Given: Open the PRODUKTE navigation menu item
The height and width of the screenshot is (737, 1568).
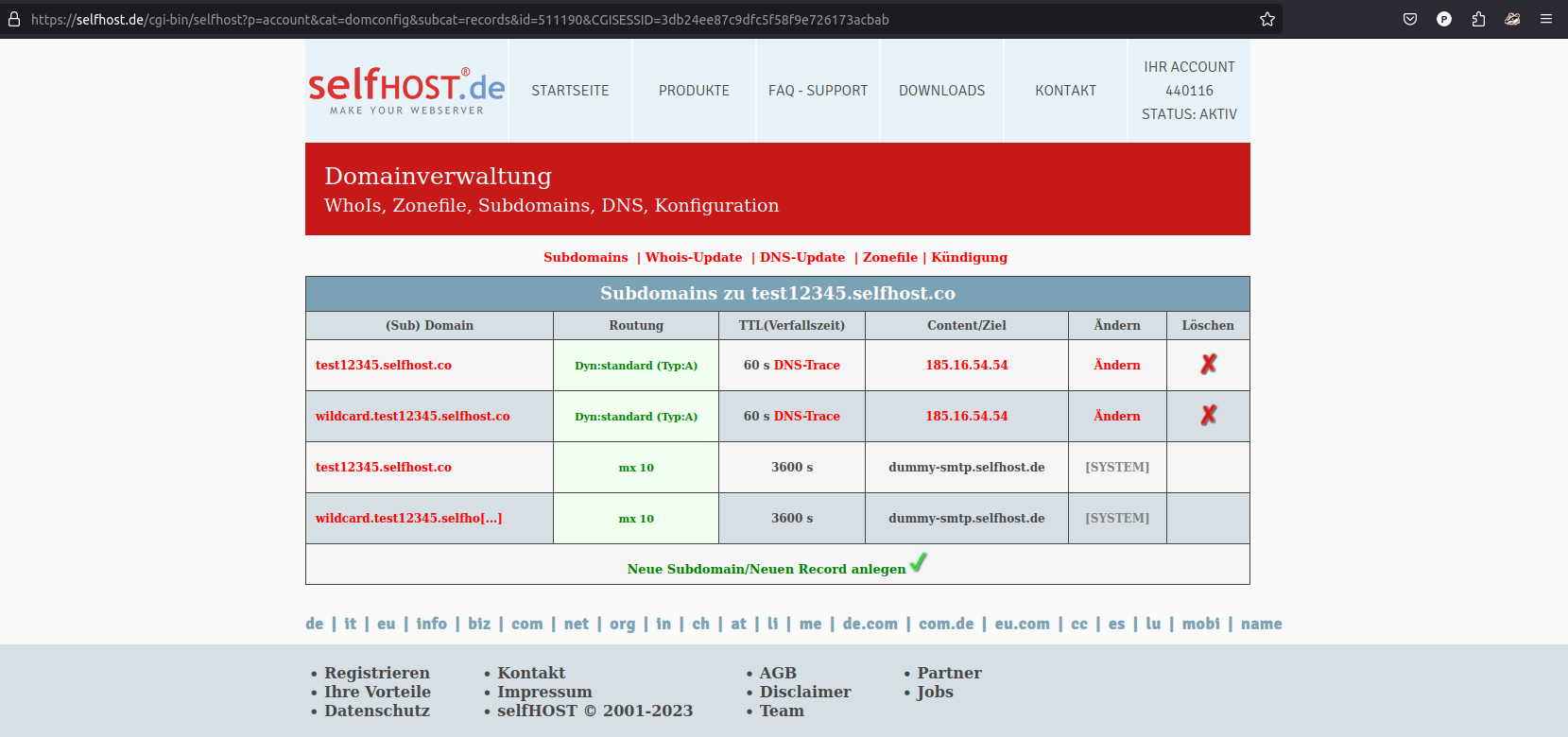Looking at the screenshot, I should 694,91.
